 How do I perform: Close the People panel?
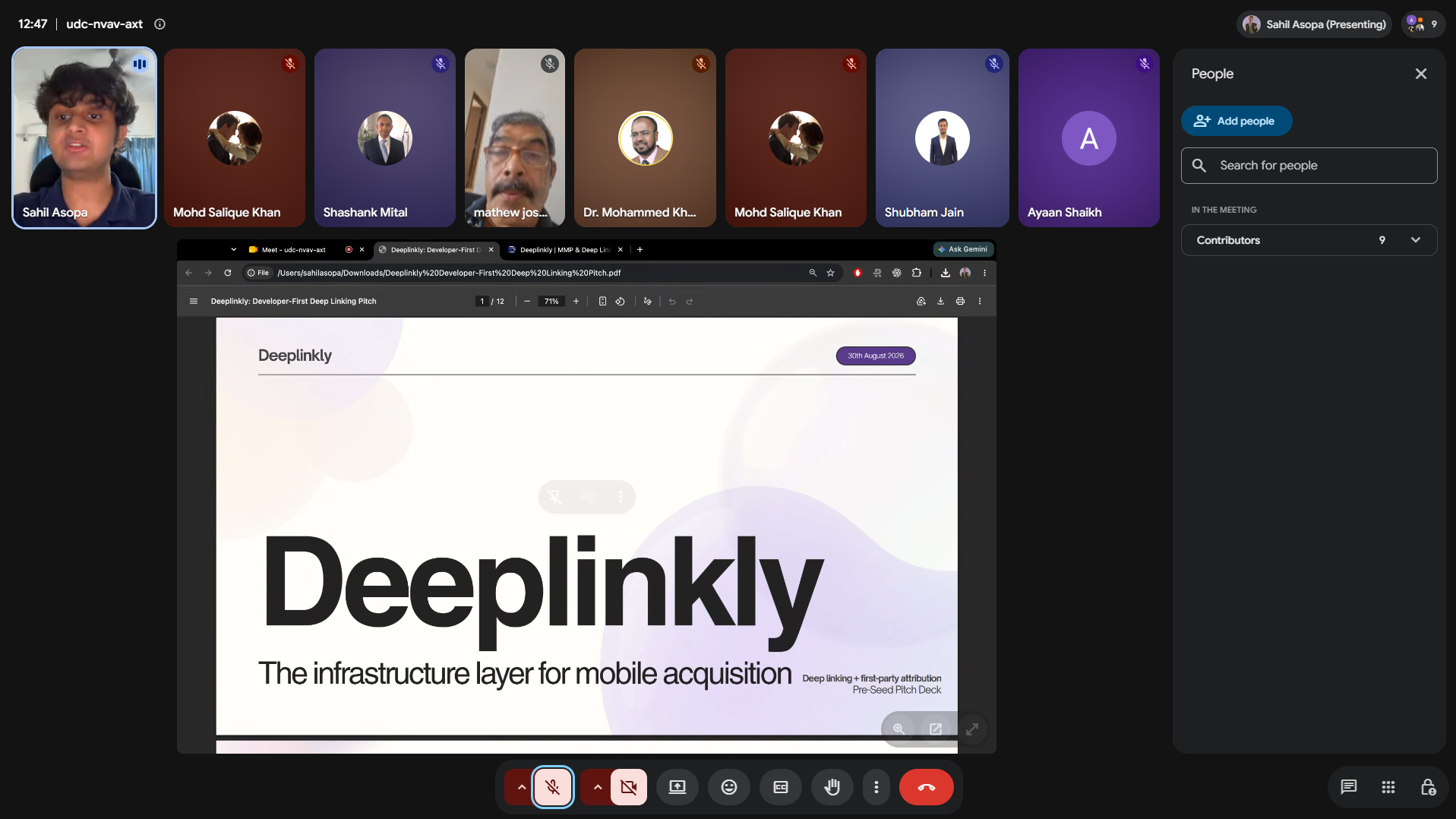(x=1421, y=74)
